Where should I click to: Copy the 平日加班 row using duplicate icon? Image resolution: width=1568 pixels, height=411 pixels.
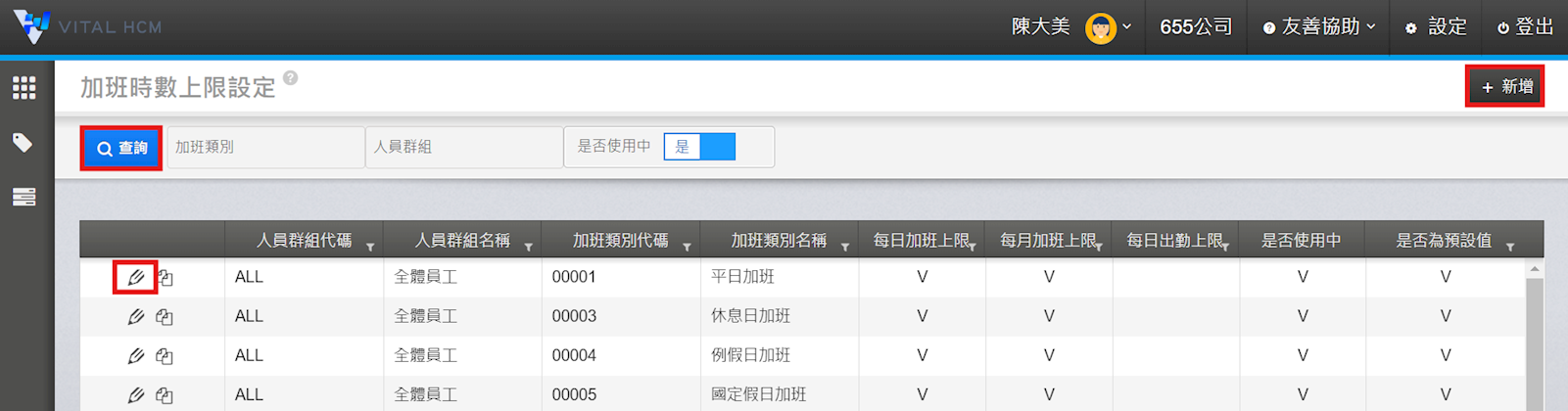point(166,278)
